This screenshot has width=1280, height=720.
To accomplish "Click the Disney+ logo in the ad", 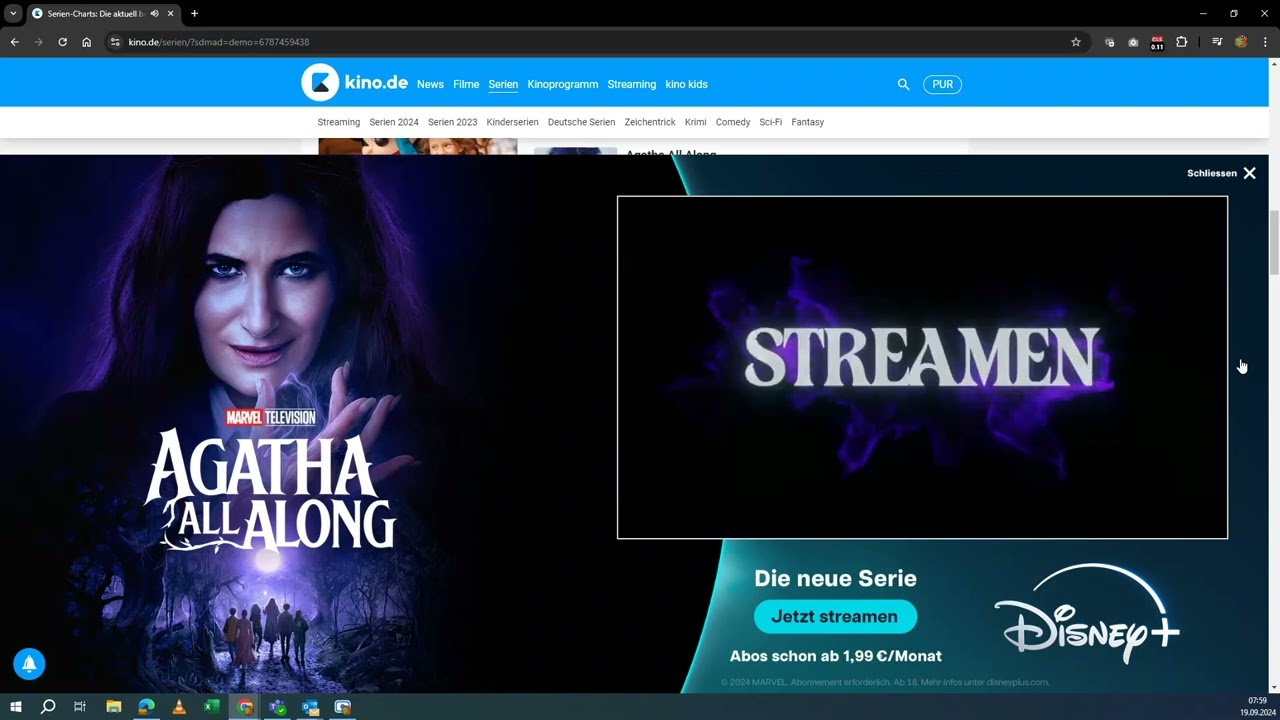I will [1087, 615].
